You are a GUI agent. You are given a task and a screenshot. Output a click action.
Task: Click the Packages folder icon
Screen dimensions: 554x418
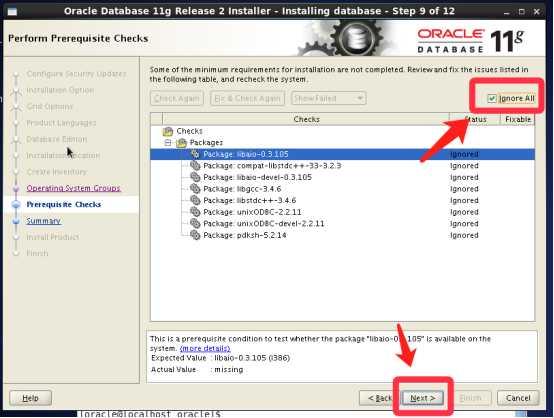[181, 143]
